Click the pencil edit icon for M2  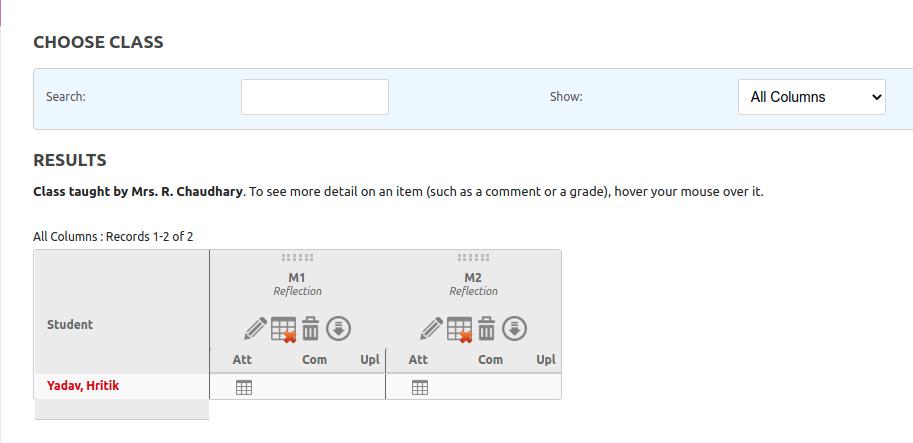coord(431,328)
